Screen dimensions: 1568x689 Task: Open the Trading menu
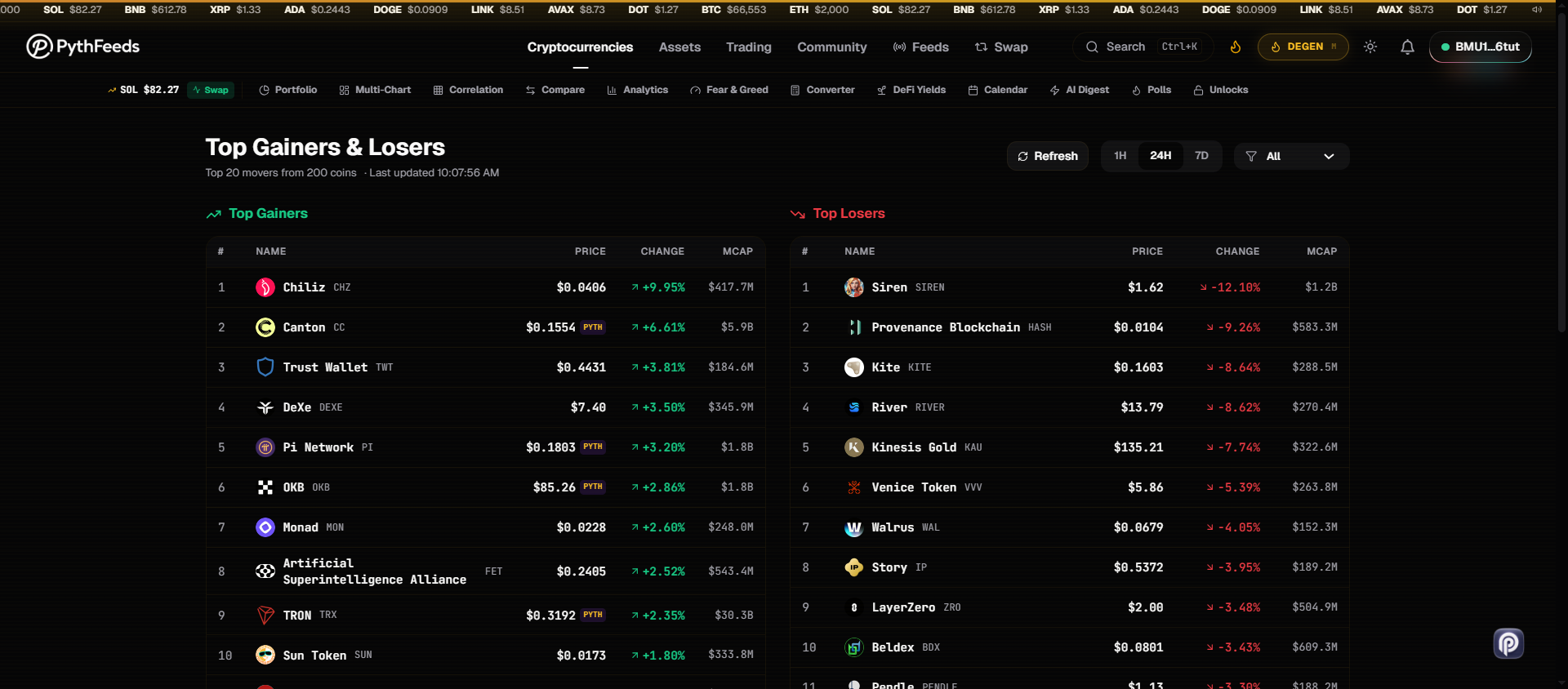point(749,47)
